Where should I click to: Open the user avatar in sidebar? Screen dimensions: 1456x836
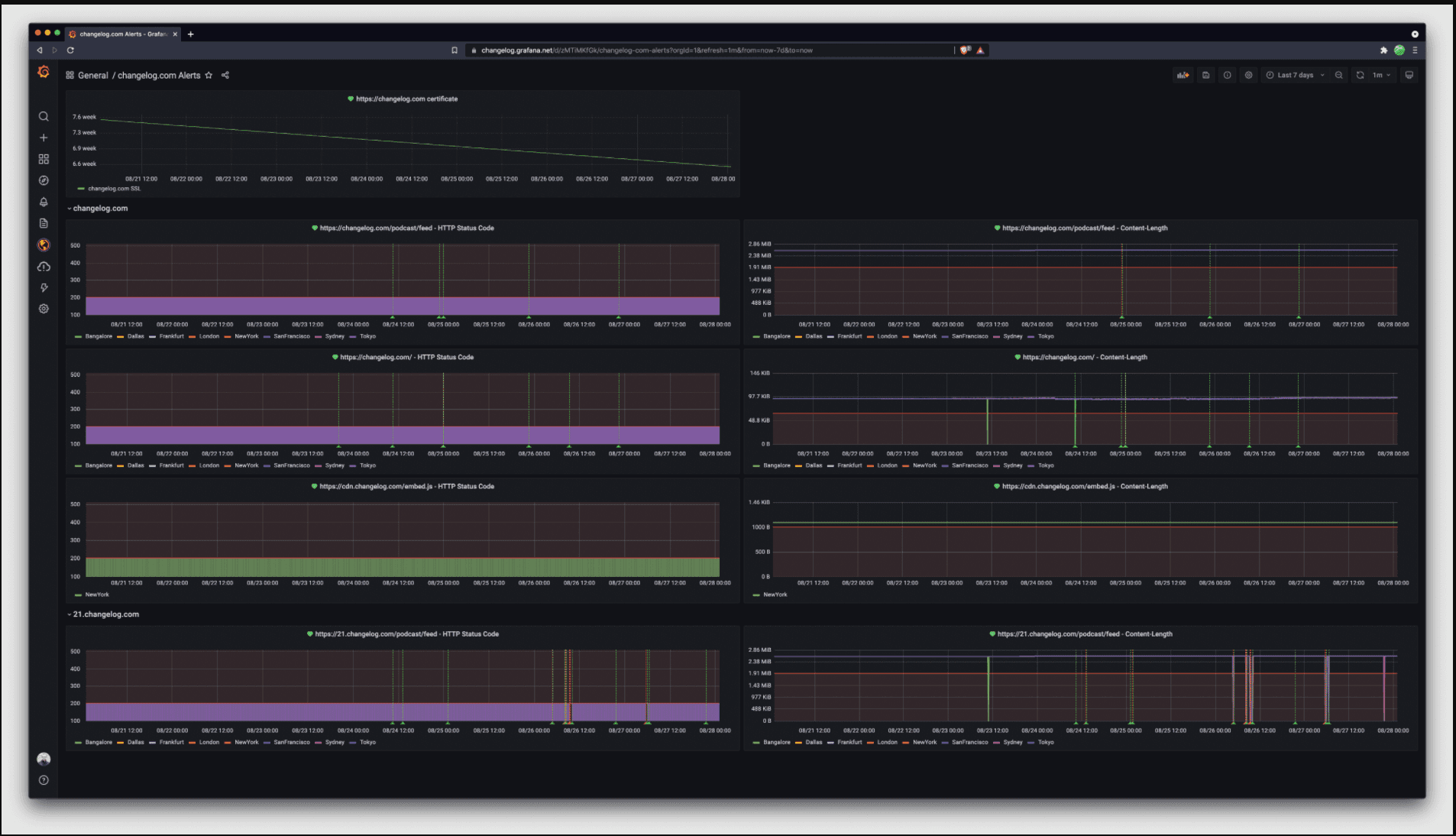pyautogui.click(x=44, y=759)
